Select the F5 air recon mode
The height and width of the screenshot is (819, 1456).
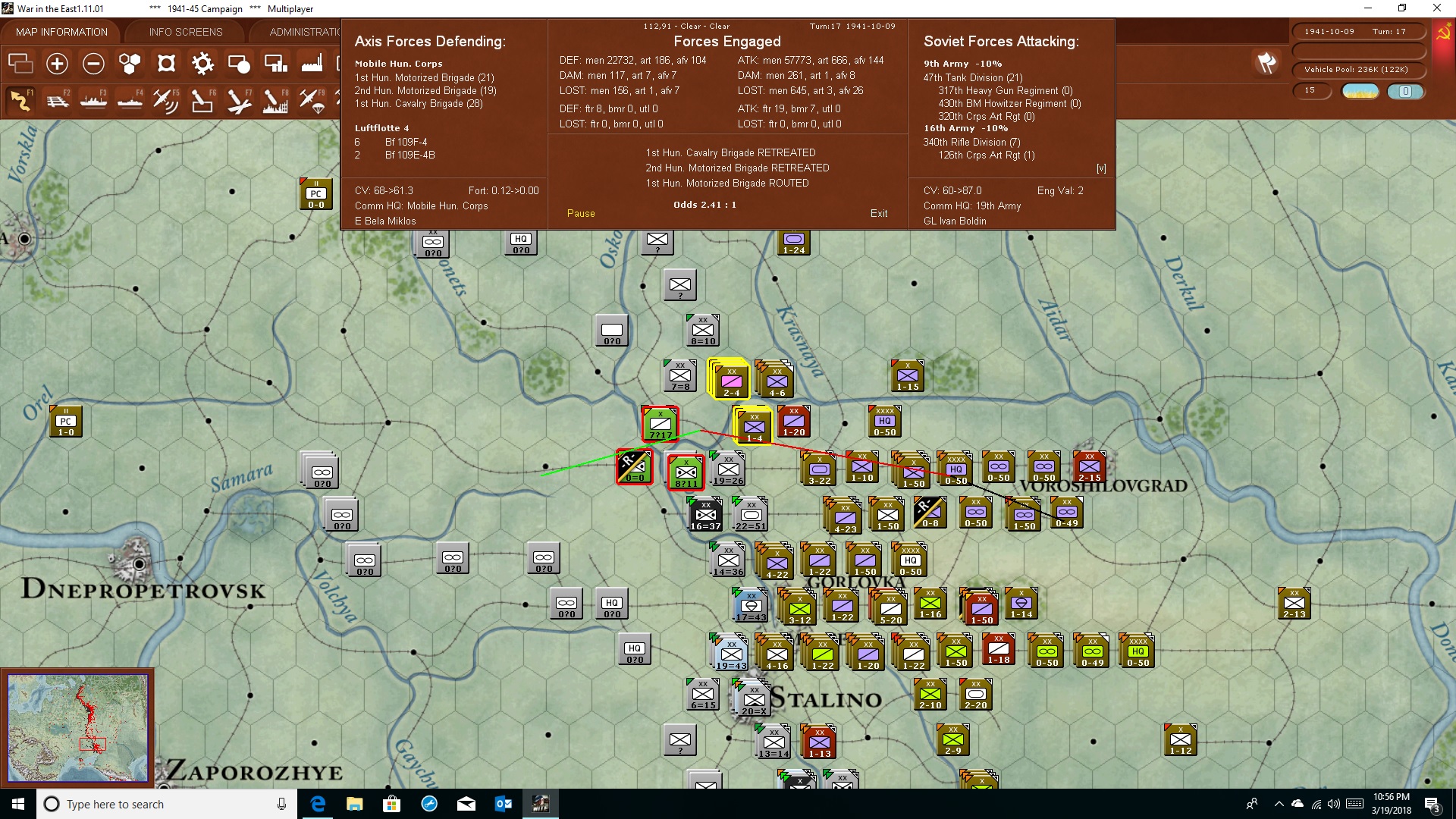[166, 100]
